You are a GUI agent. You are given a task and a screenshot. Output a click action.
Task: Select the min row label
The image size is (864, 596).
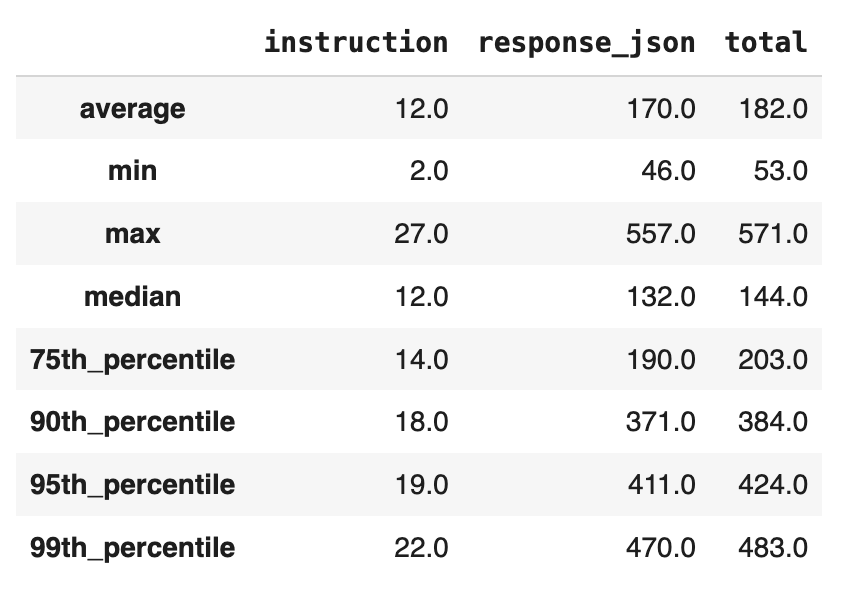pos(132,171)
